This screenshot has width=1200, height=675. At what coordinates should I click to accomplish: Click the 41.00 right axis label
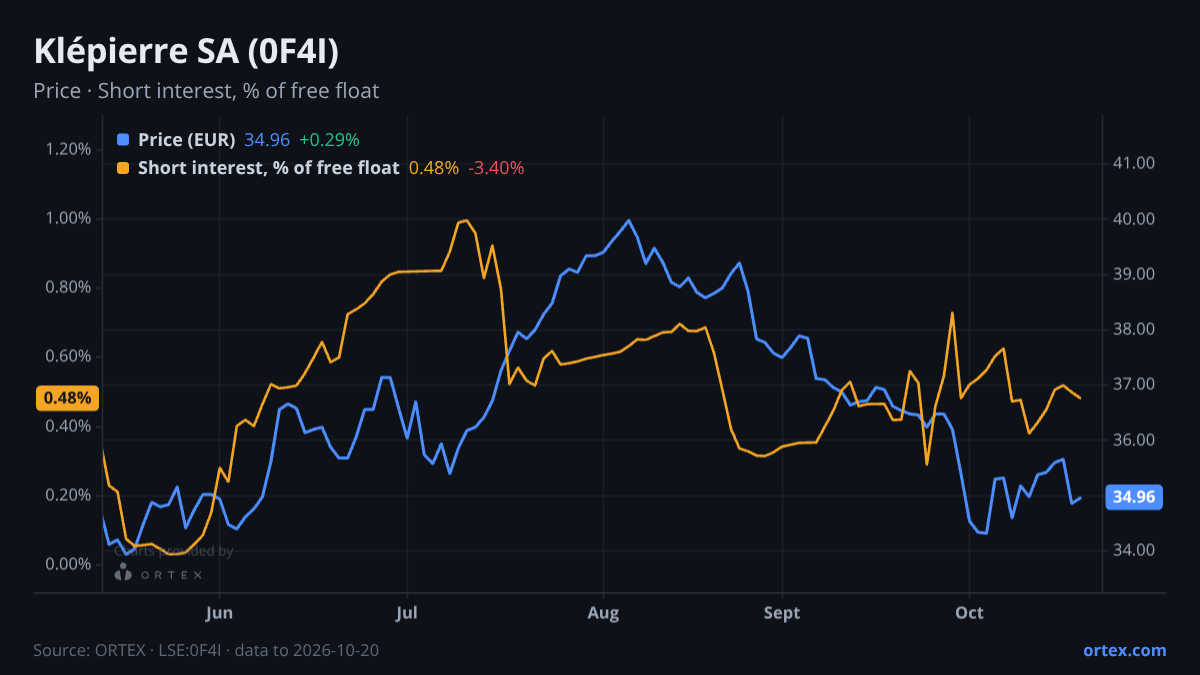click(1133, 163)
